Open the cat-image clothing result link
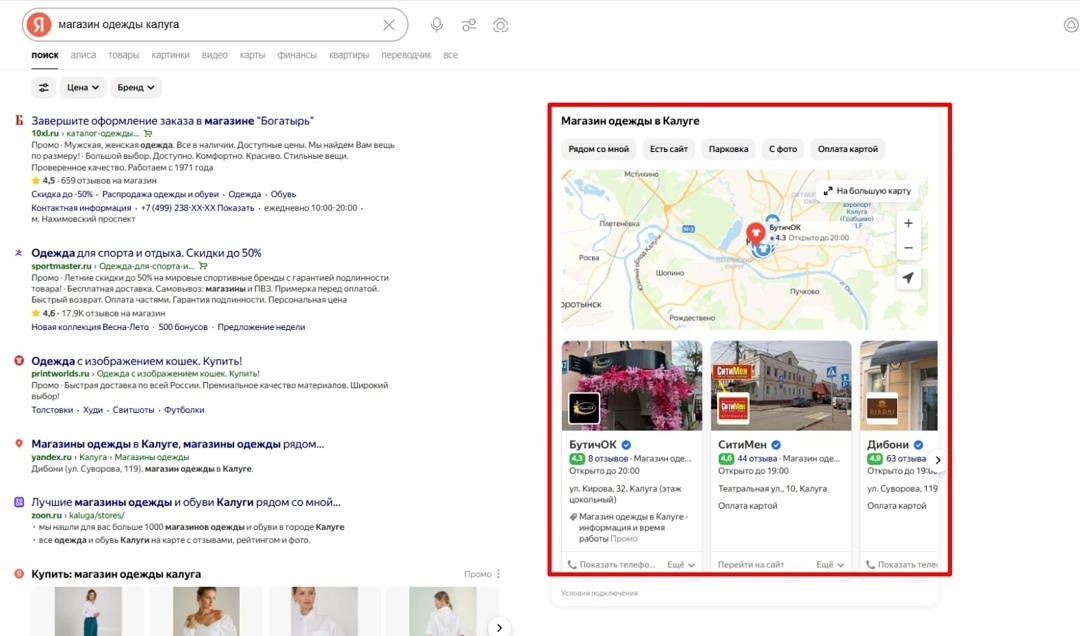 pos(136,361)
